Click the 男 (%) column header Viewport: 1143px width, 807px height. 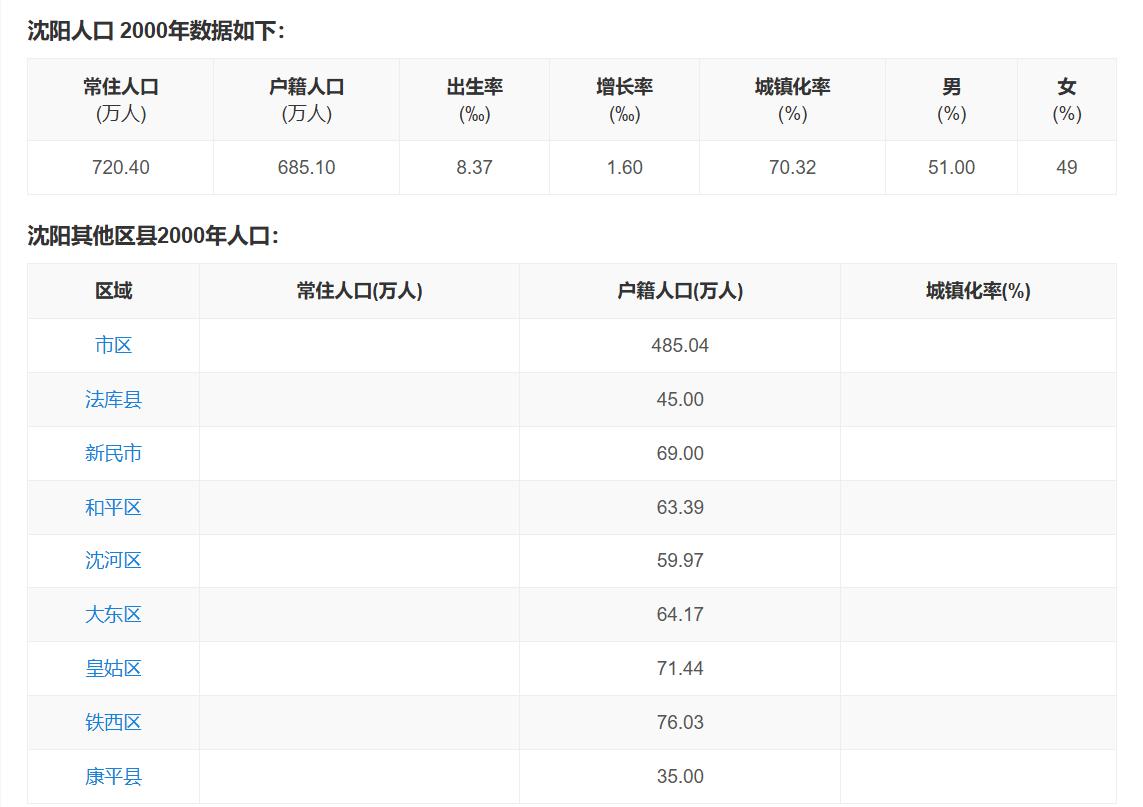951,100
